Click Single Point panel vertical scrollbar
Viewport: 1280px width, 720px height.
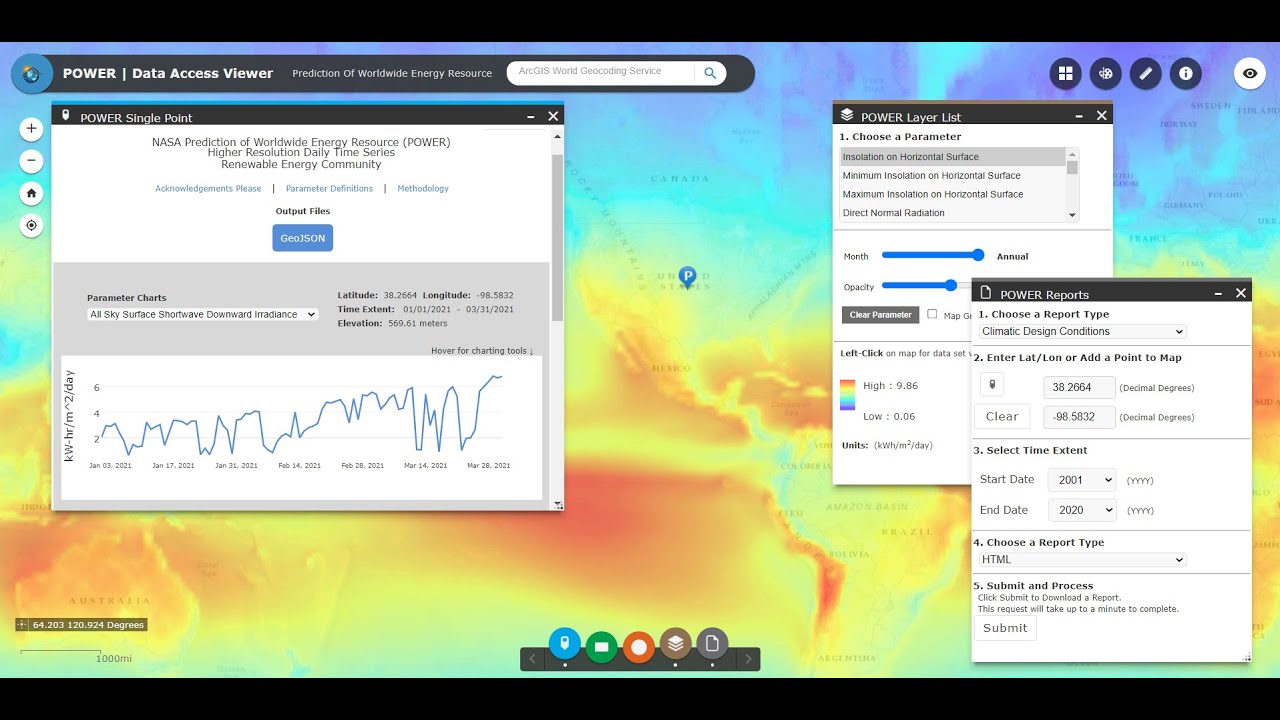[x=557, y=238]
